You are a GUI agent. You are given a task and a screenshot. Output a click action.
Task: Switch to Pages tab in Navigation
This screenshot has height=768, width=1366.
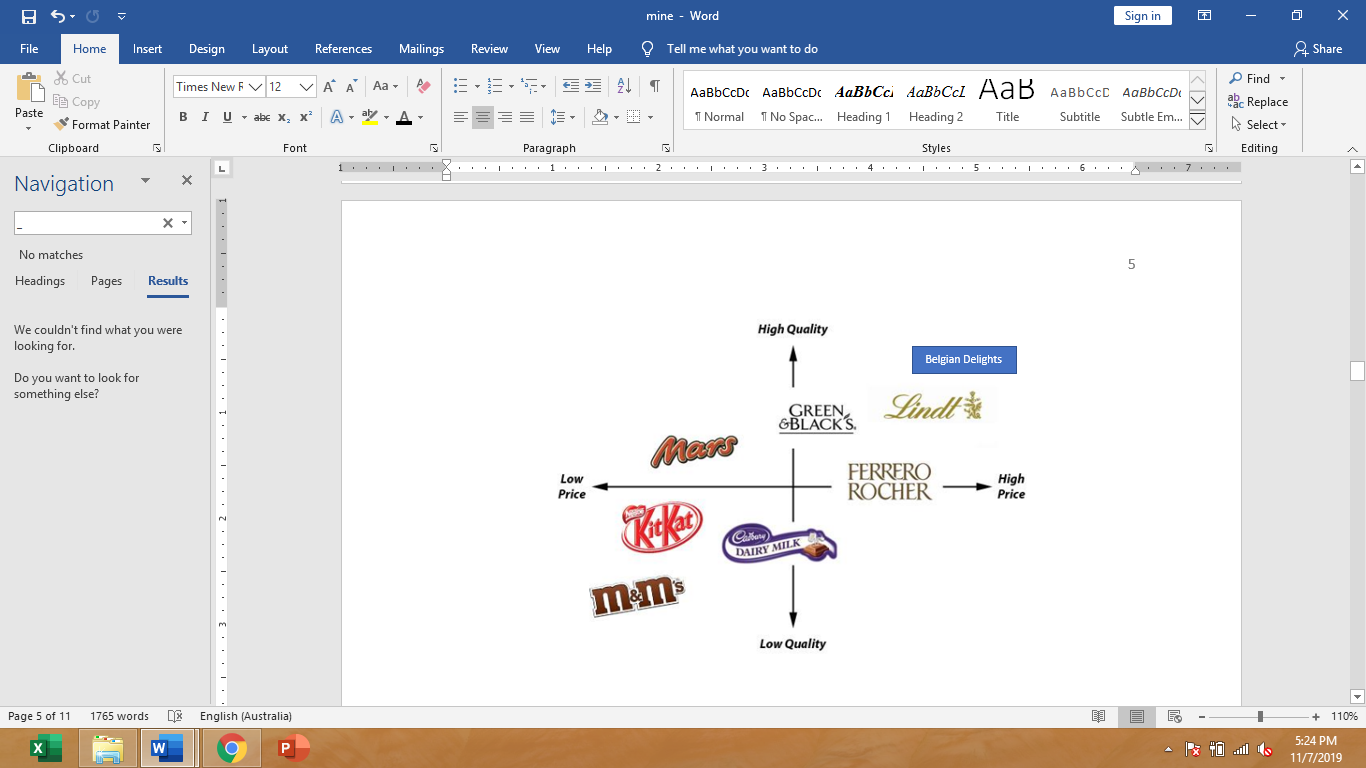[x=106, y=281]
